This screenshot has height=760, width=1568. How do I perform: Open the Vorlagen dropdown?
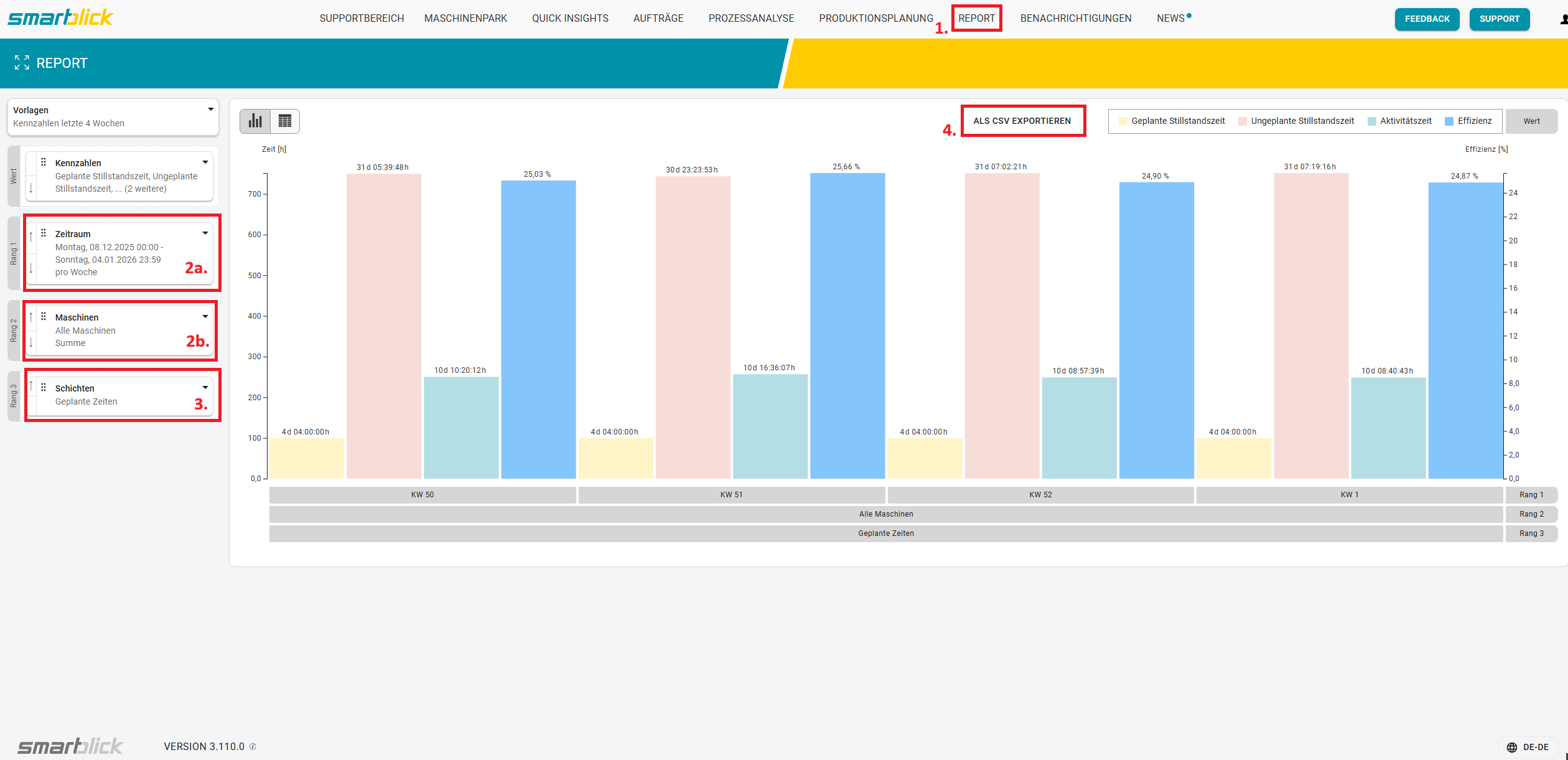click(x=210, y=110)
